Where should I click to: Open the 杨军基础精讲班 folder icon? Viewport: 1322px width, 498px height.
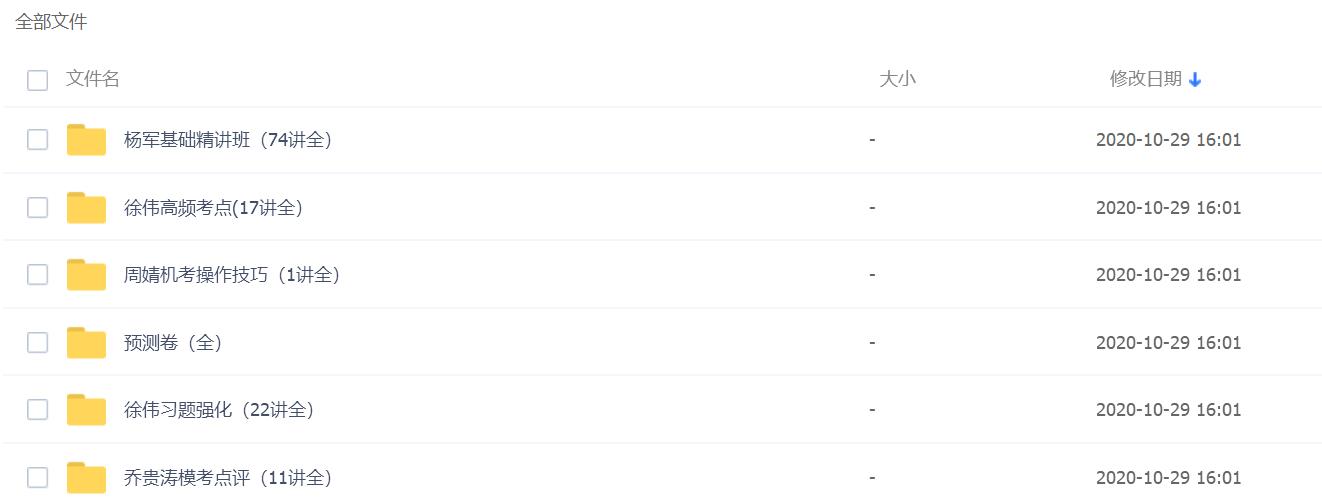pos(87,140)
